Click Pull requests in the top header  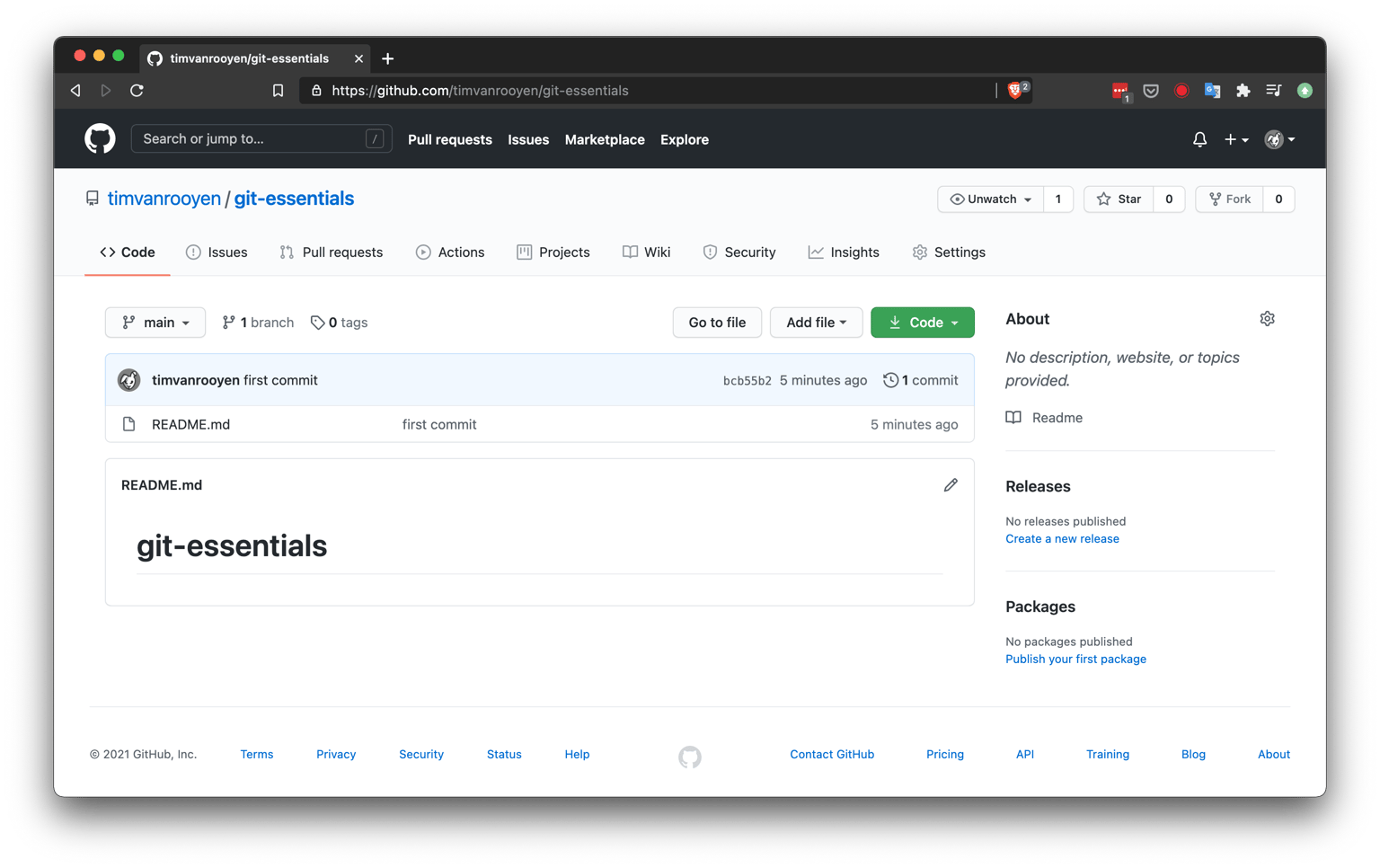tap(450, 139)
